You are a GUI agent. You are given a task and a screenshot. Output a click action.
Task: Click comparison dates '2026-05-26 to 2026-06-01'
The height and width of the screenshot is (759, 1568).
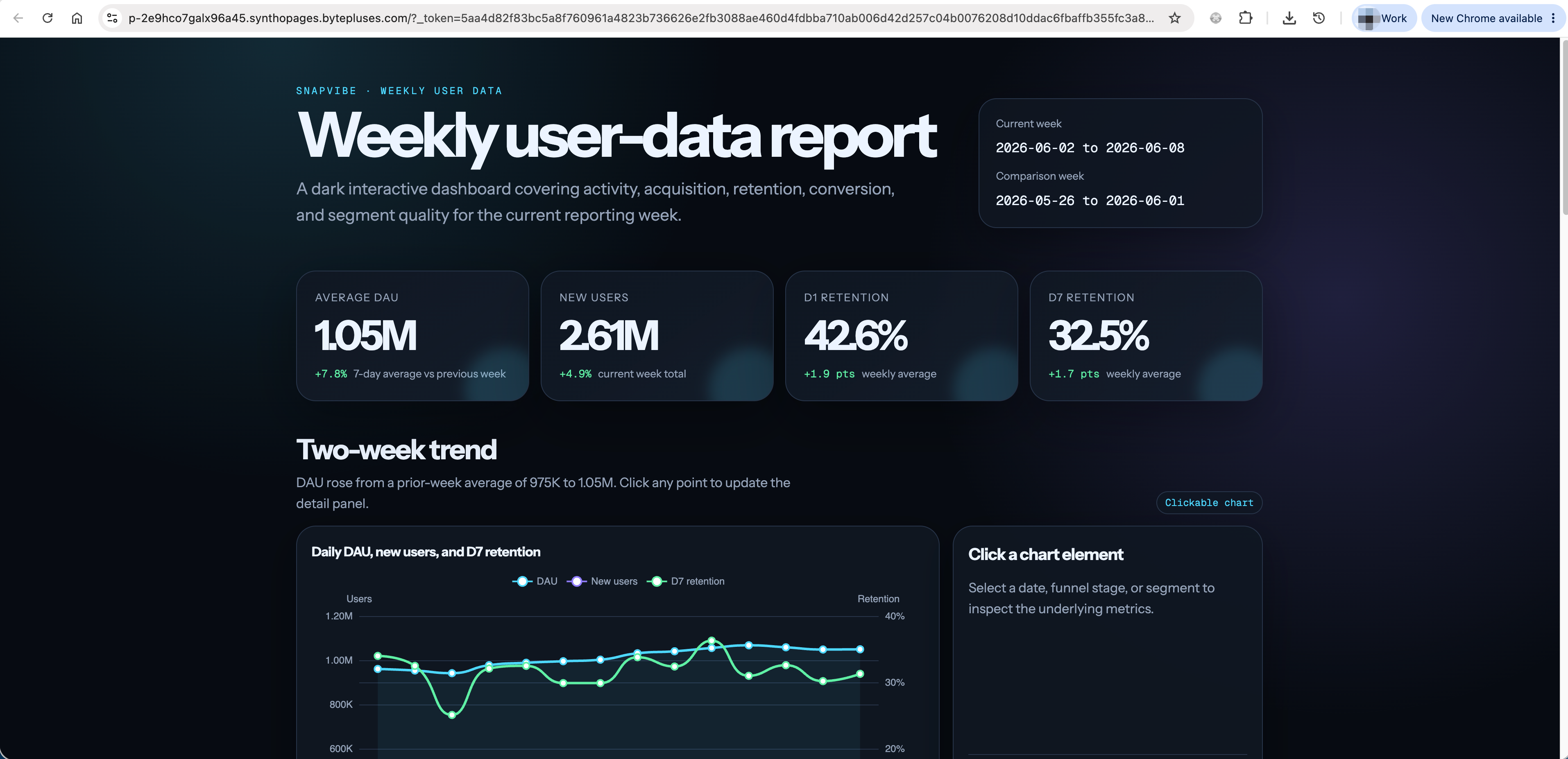1090,201
